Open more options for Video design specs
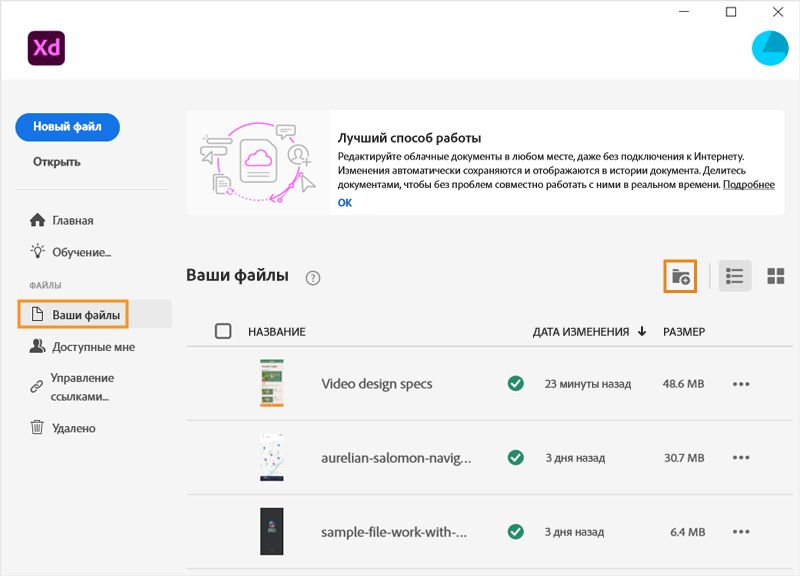The height and width of the screenshot is (576, 800). (741, 383)
